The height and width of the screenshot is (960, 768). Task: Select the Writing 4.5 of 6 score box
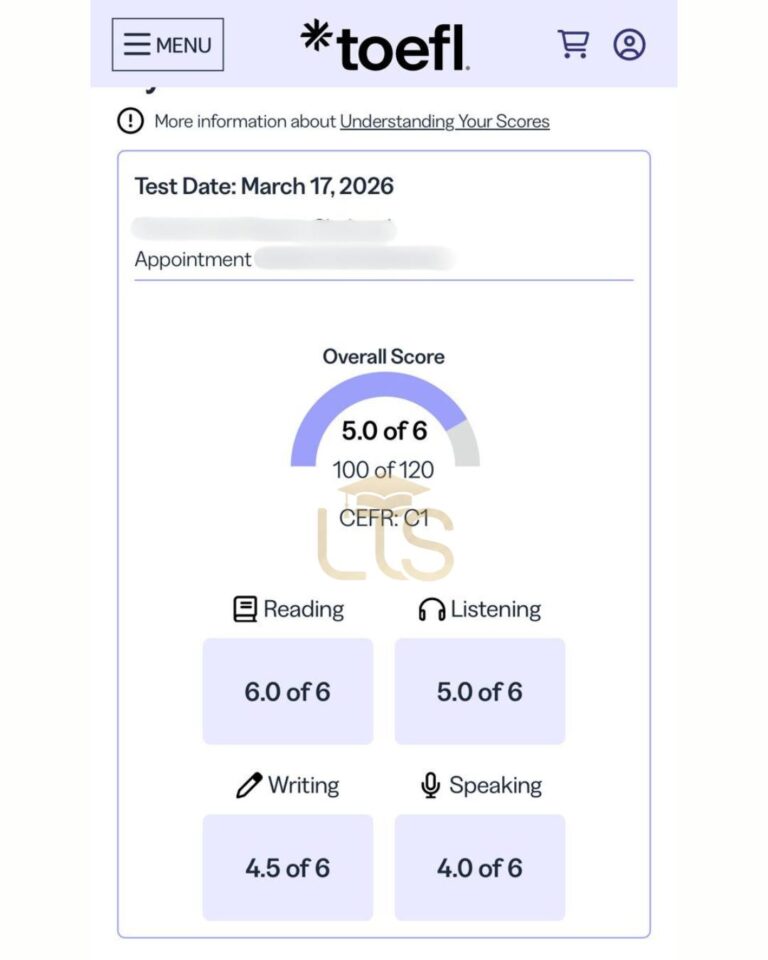(288, 868)
